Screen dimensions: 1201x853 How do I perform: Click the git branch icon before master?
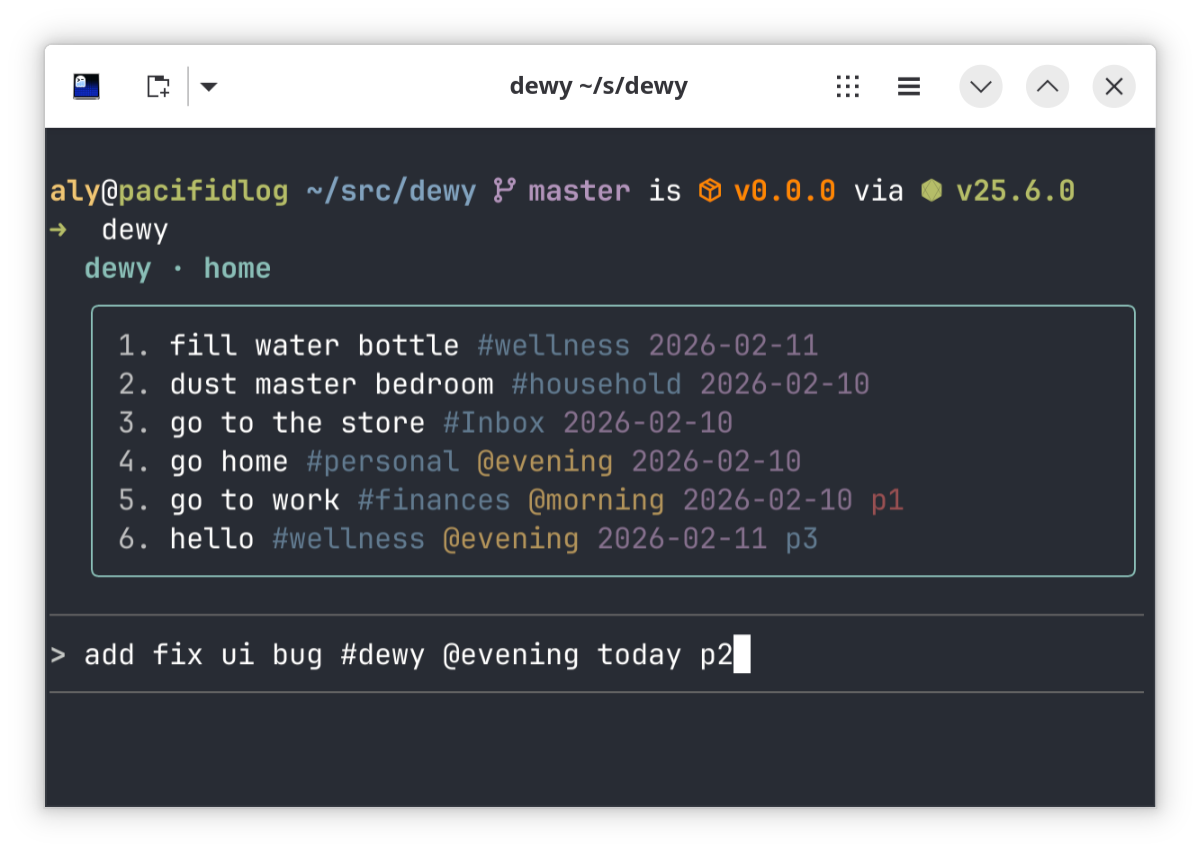[505, 190]
